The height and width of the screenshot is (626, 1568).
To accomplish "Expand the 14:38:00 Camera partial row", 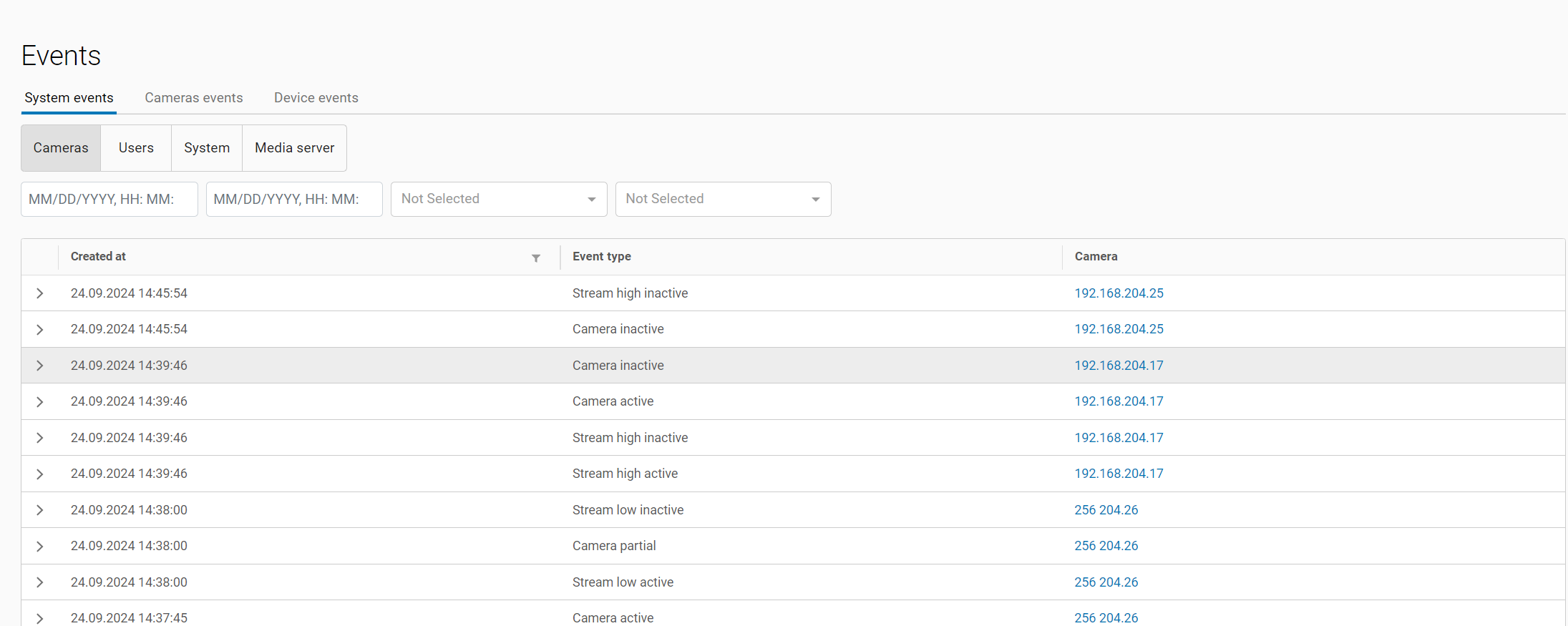I will (40, 547).
